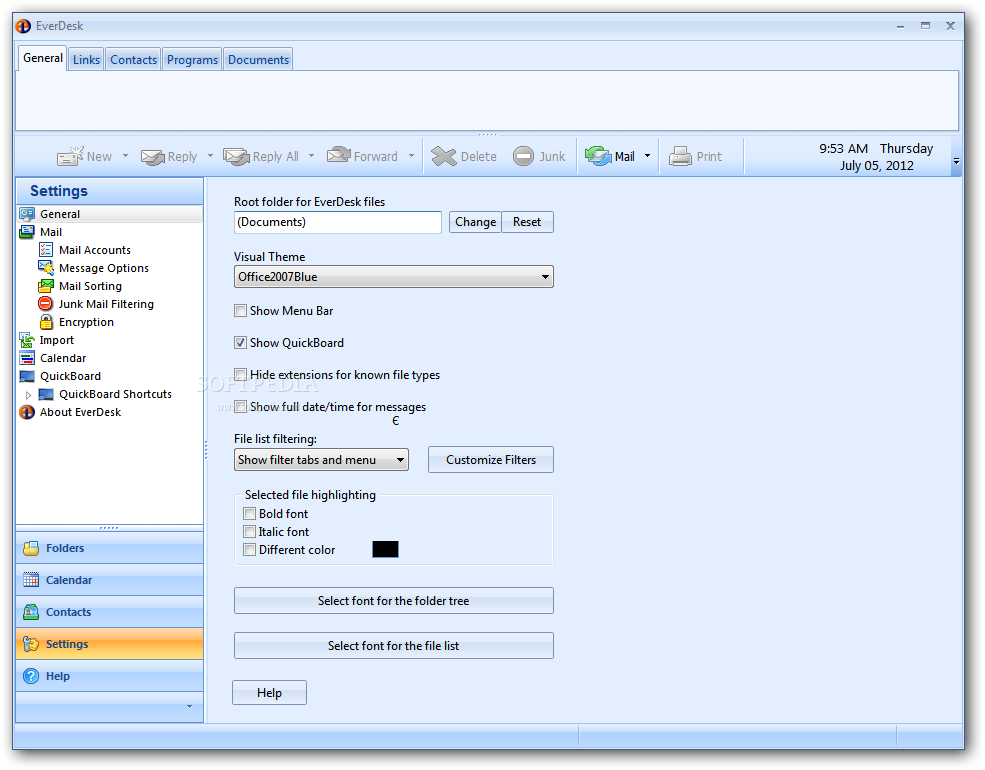Image resolution: width=985 pixels, height=770 pixels.
Task: Toggle Hide extensions for known file types
Action: [241, 374]
